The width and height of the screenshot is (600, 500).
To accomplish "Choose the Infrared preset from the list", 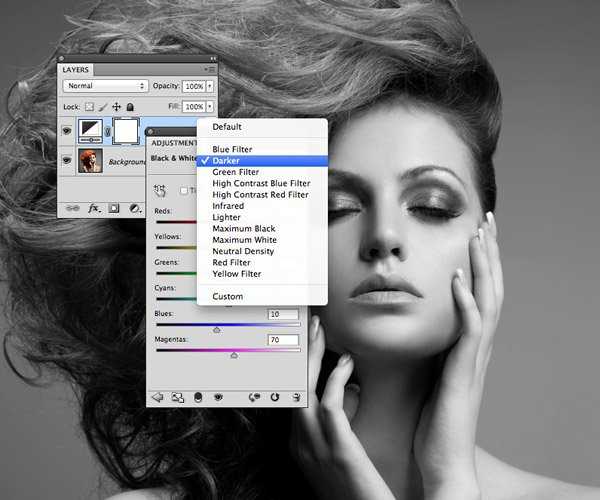I will point(228,206).
